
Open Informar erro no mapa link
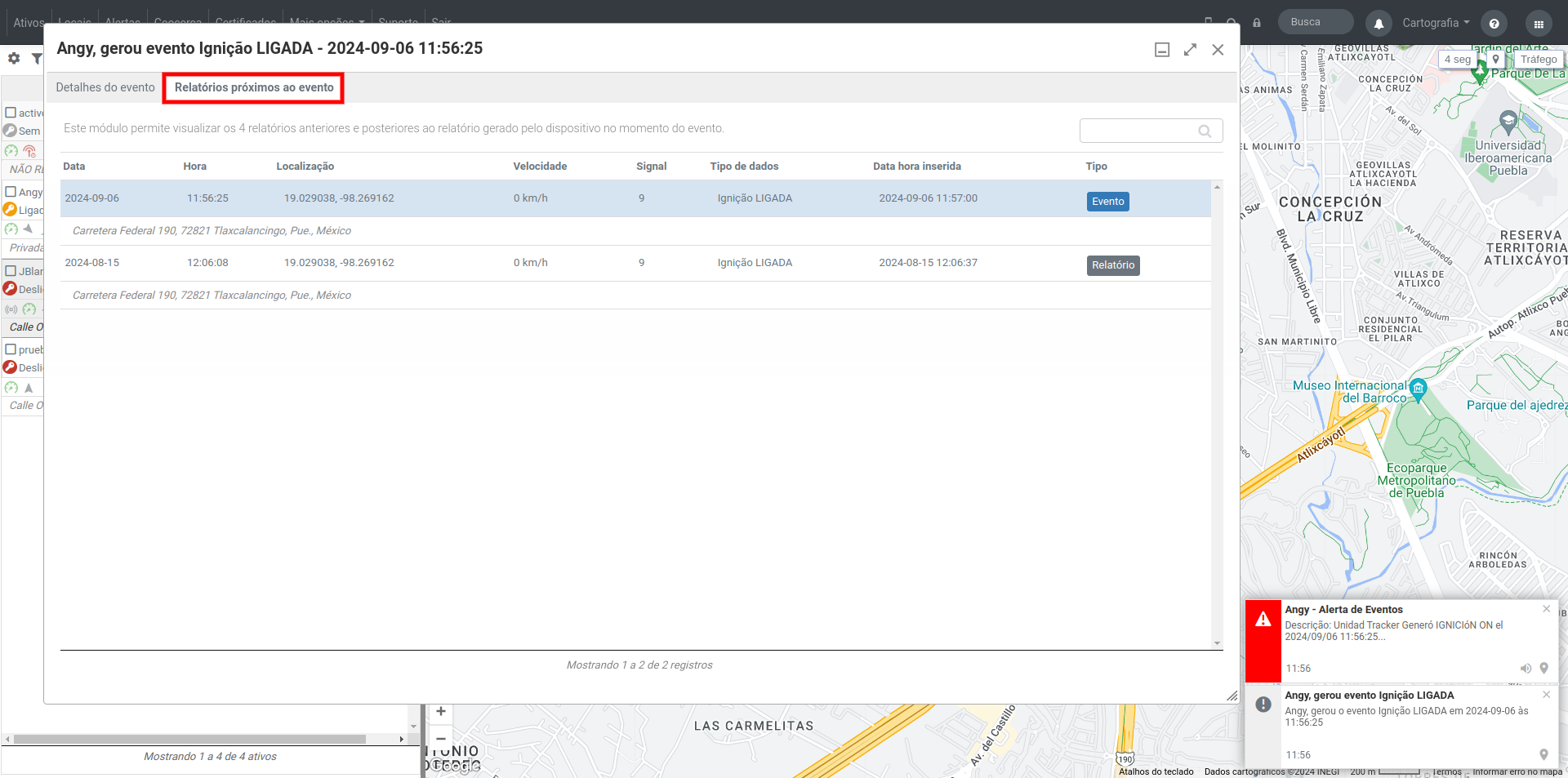[1517, 771]
